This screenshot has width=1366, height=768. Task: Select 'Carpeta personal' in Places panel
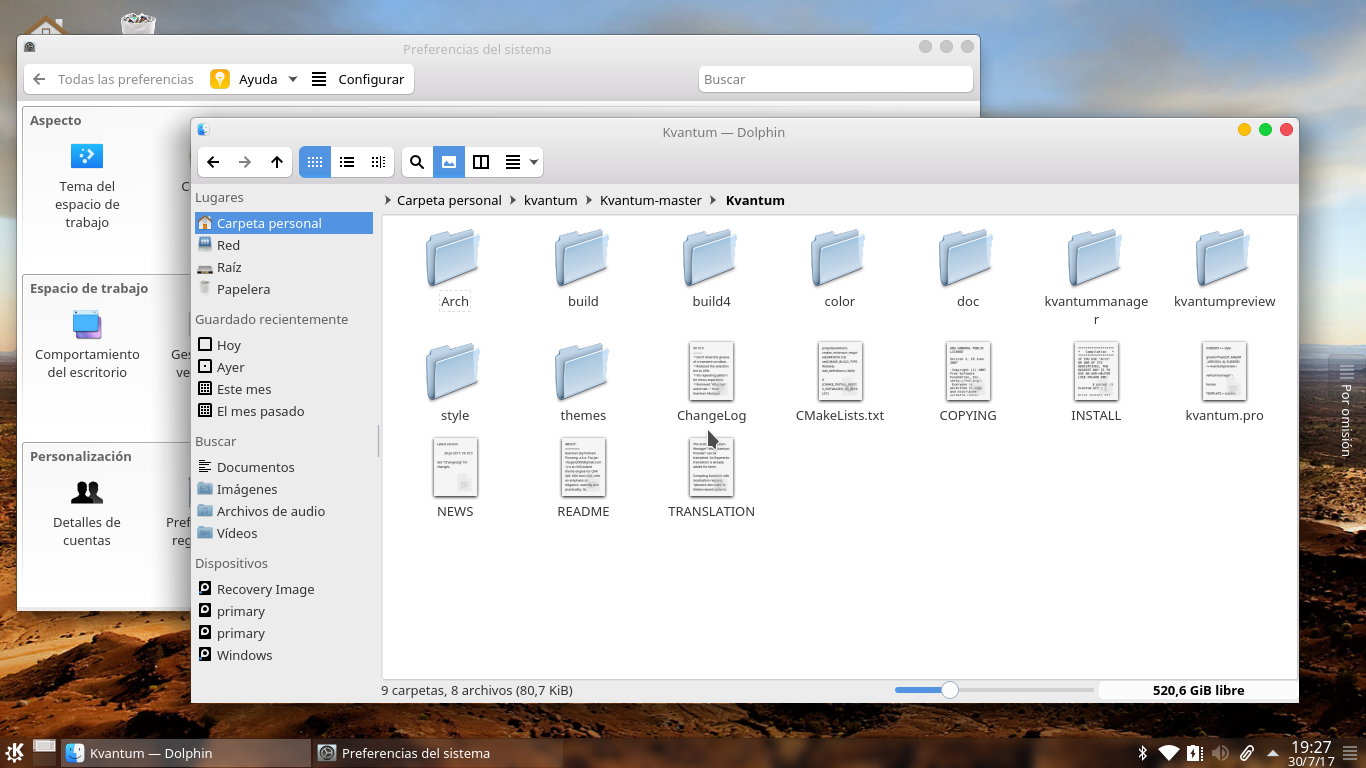pos(284,223)
